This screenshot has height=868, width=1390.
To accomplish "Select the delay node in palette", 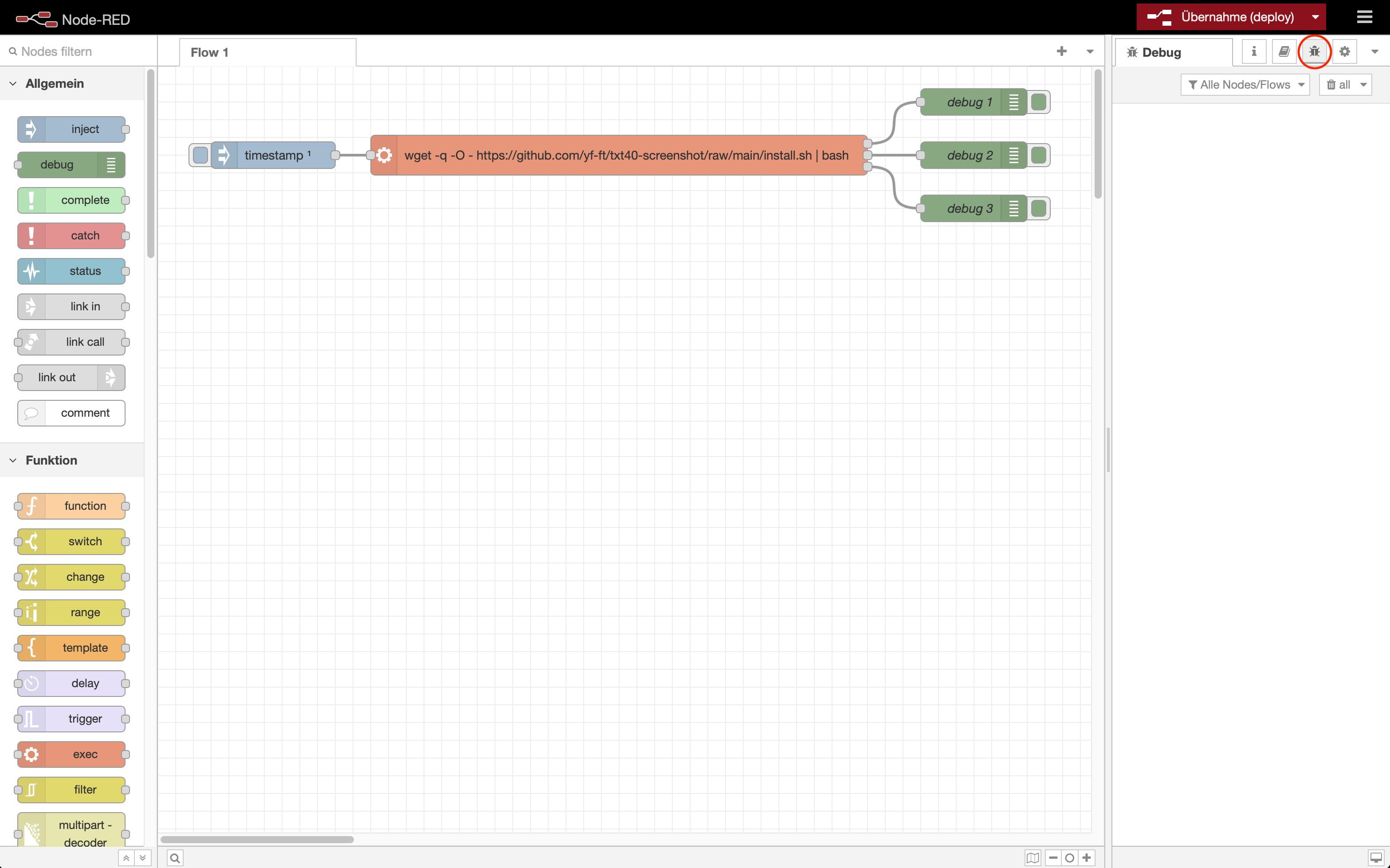I will (x=71, y=684).
